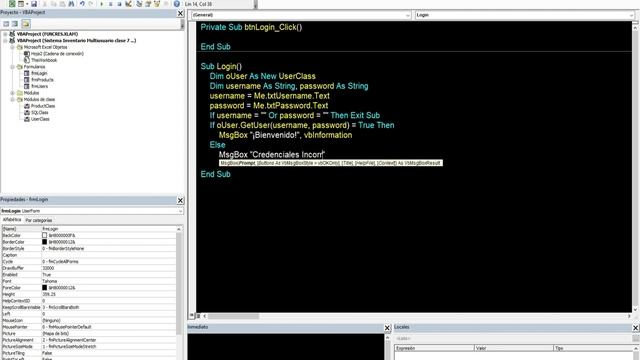Viewport: 640px width, 360px height.
Task: Select frmUsers form in project tree
Action: point(40,86)
